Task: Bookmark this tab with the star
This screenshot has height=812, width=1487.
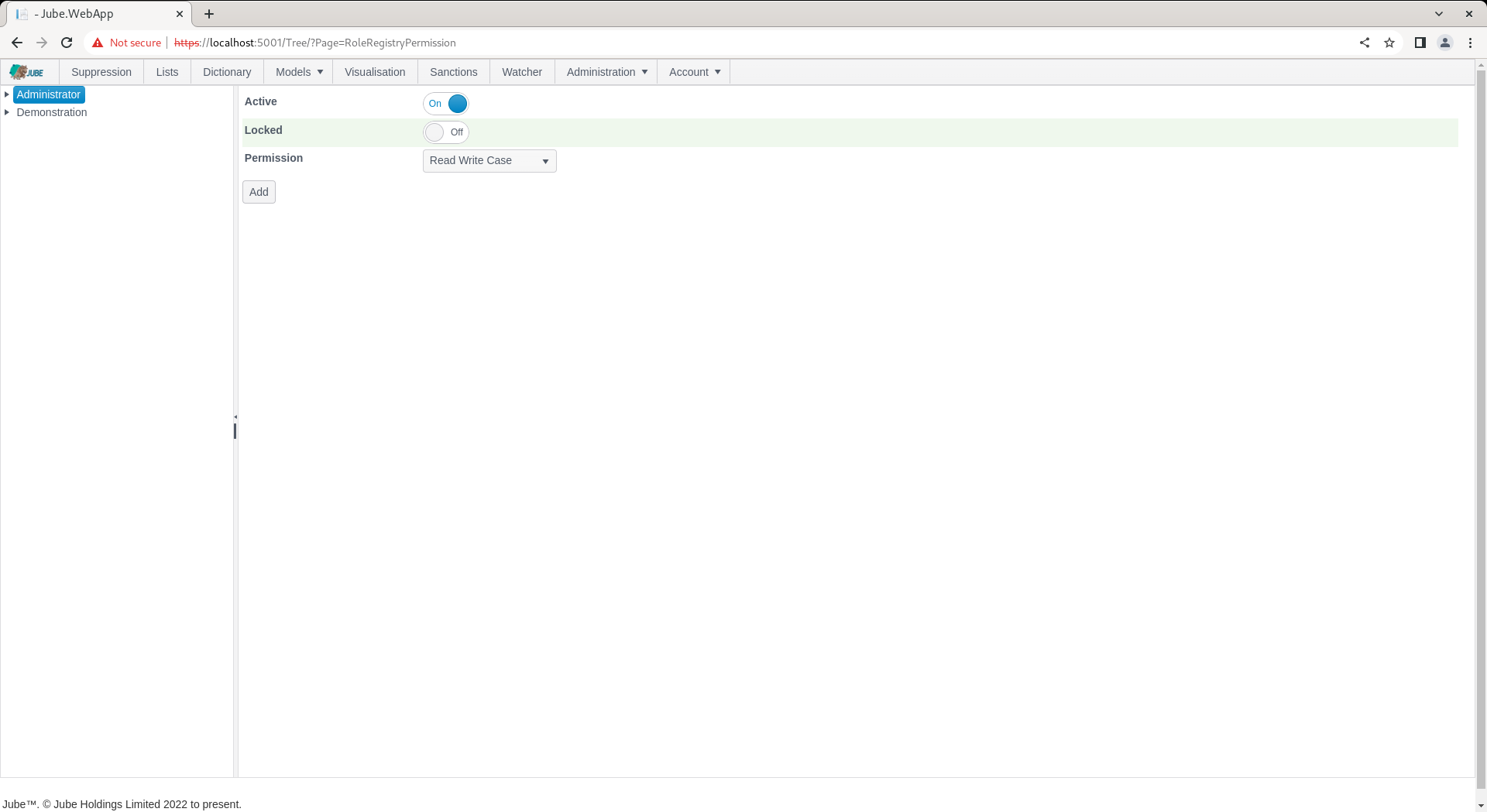Action: (1389, 43)
